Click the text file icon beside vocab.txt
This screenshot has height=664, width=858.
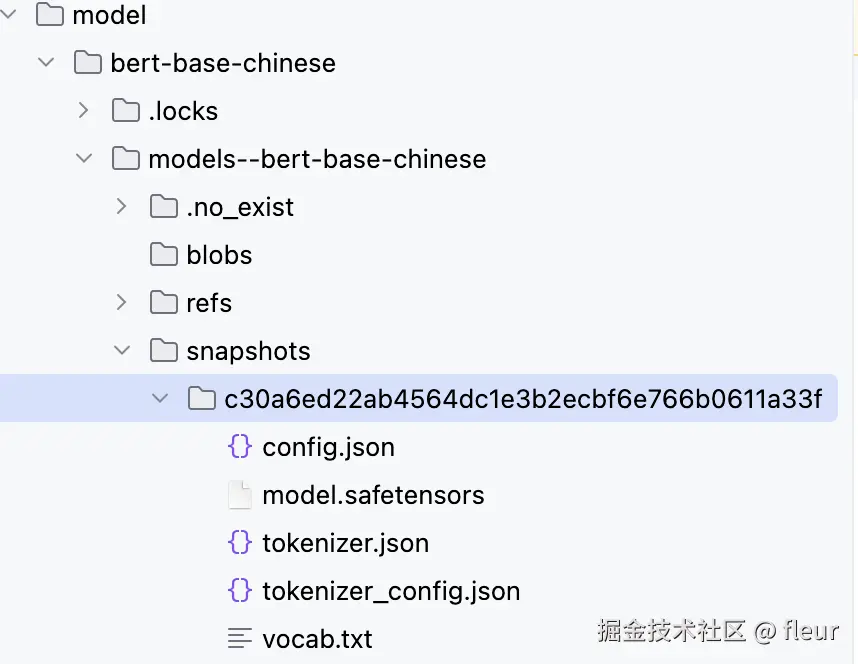point(240,639)
